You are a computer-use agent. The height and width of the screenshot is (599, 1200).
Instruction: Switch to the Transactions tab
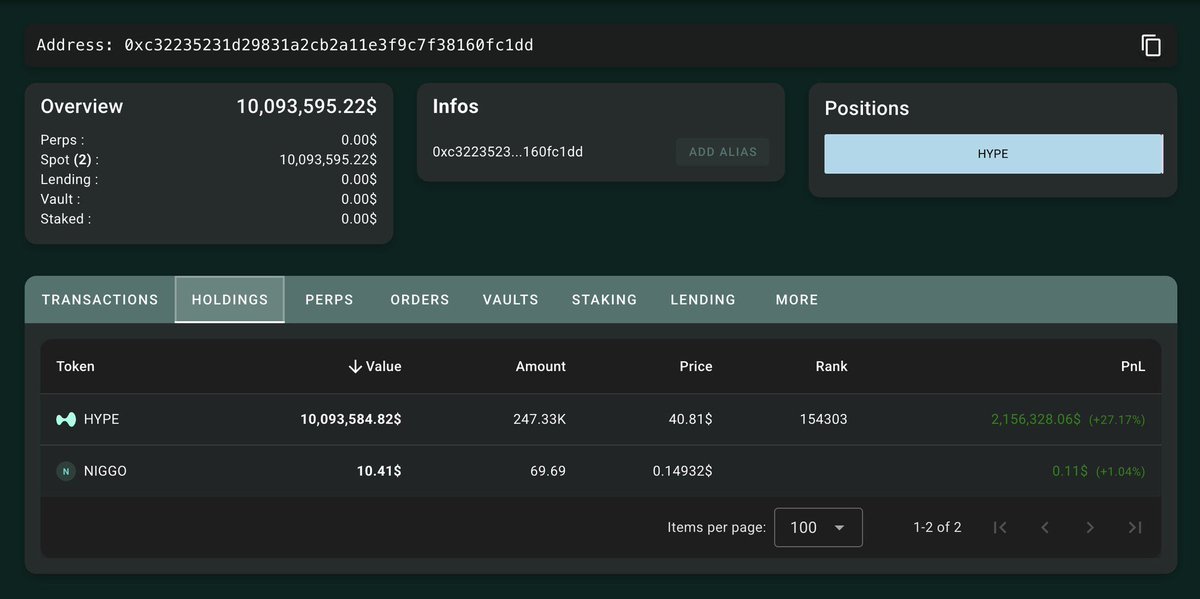[100, 300]
